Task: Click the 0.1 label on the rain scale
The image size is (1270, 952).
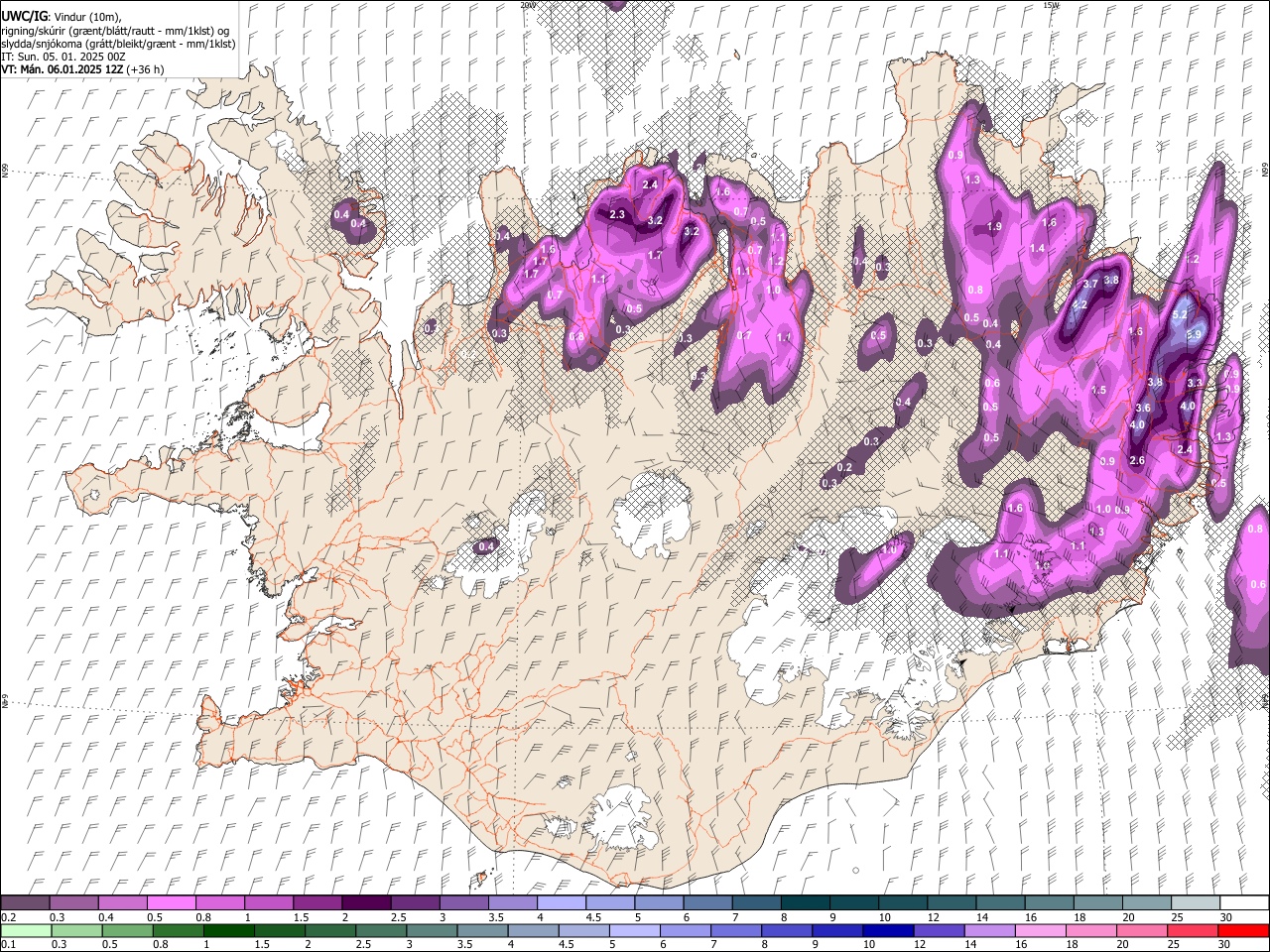Action: (x=9, y=944)
